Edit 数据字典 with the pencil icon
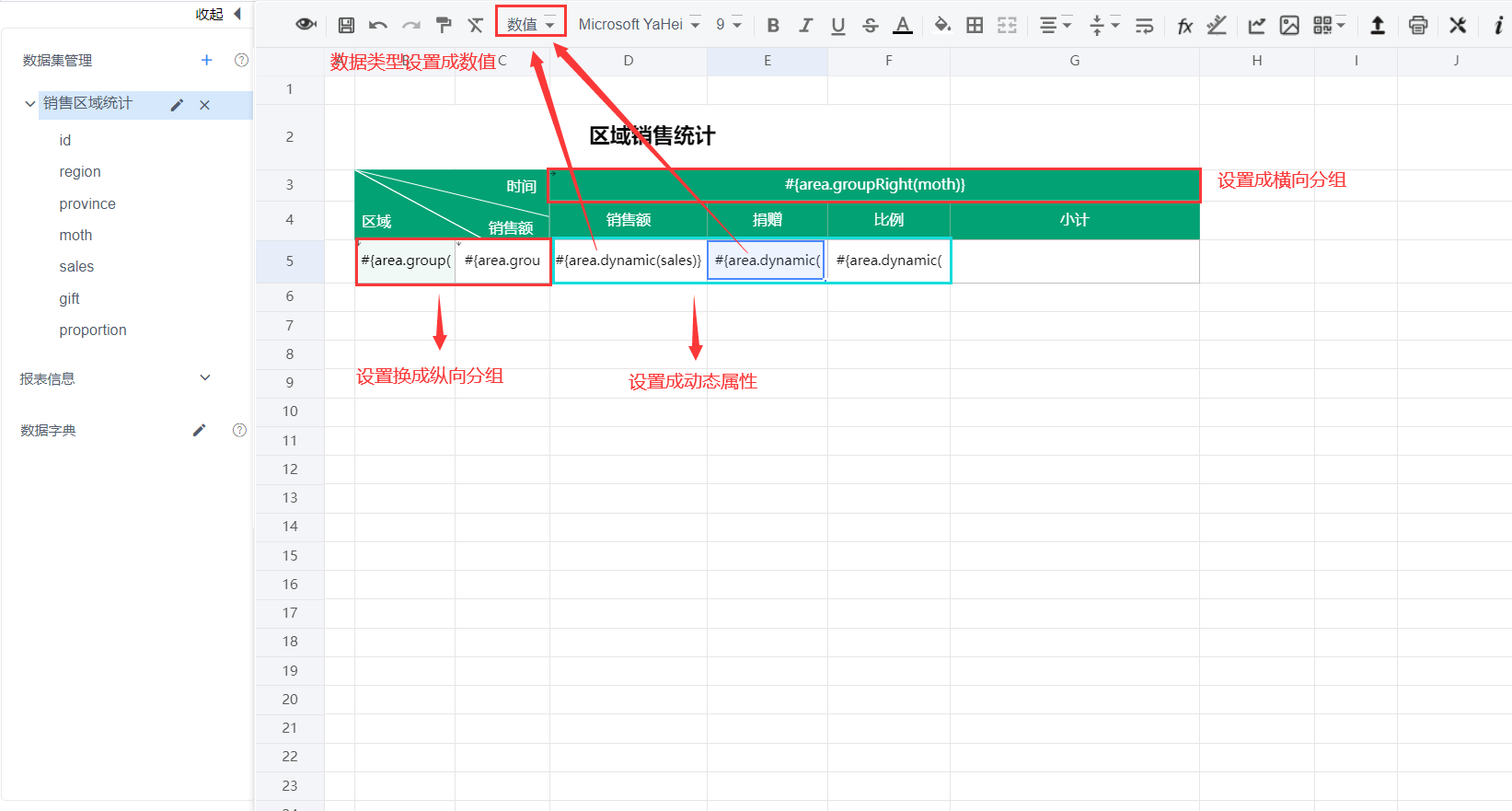The height and width of the screenshot is (811, 1512). coord(199,430)
